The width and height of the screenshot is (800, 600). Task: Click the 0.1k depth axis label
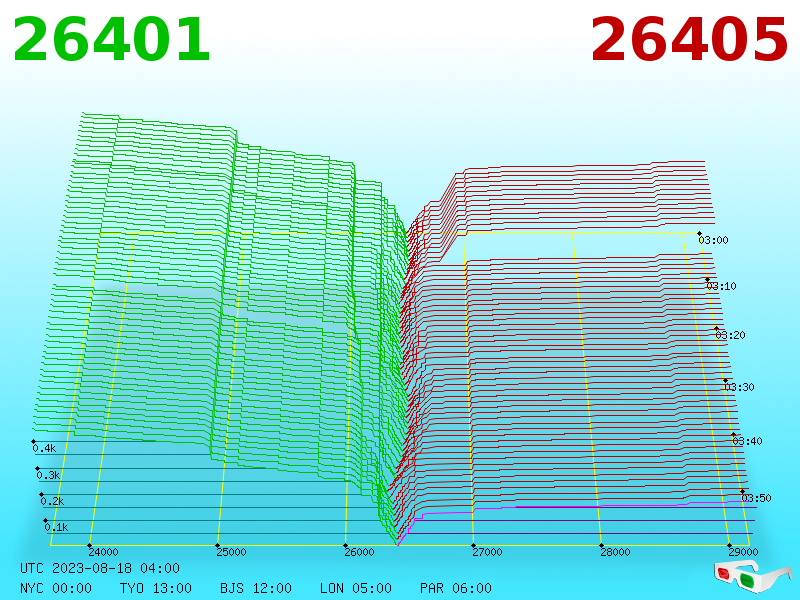pos(57,528)
